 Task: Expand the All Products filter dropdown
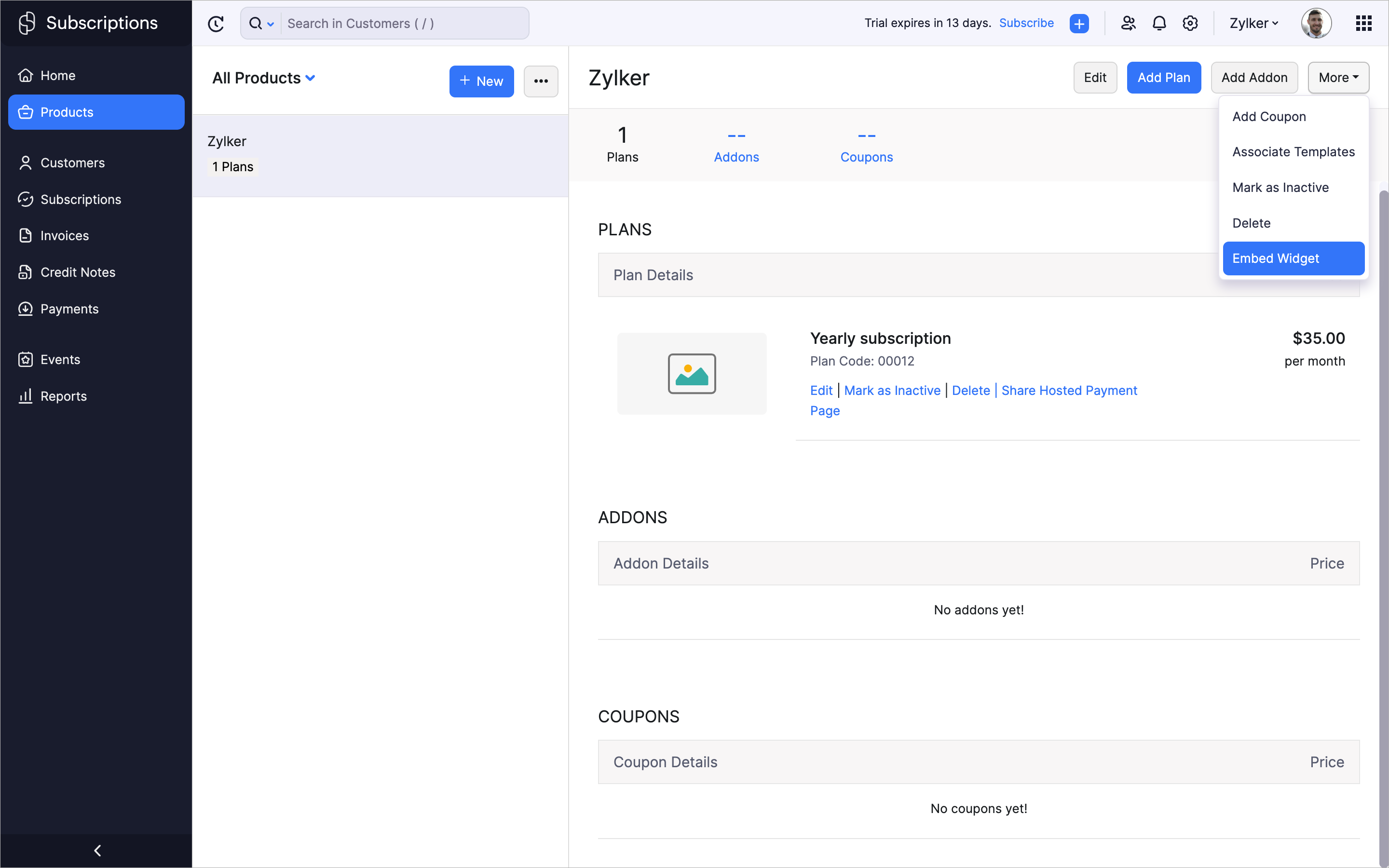coord(263,78)
